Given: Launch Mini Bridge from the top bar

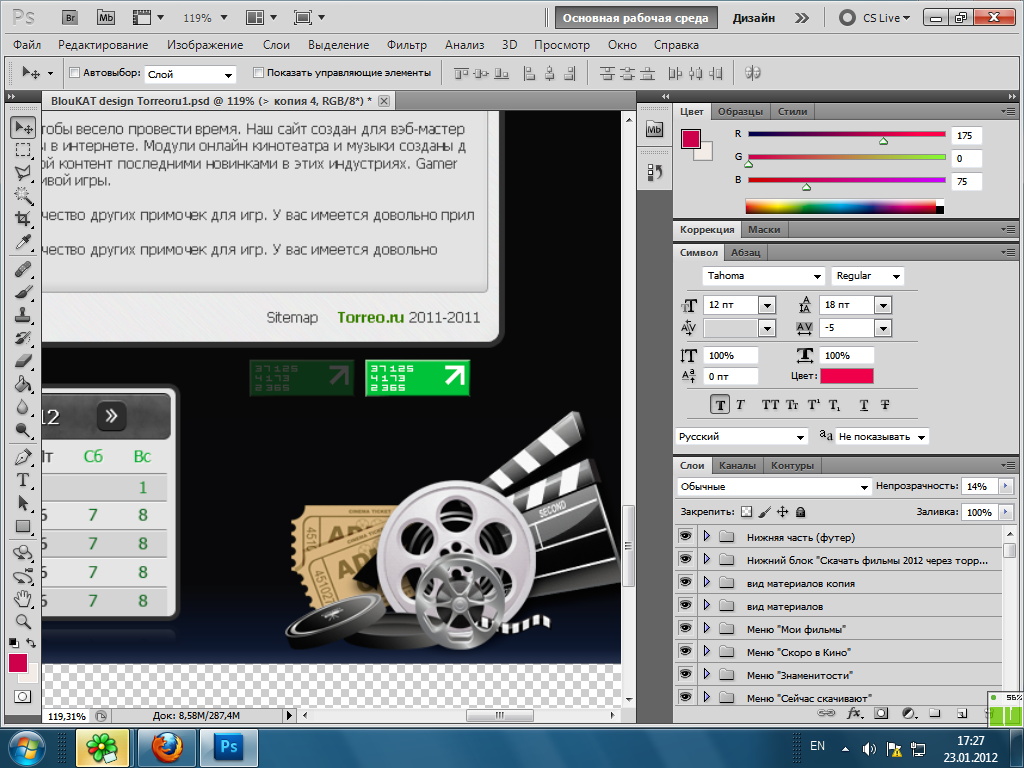Looking at the screenshot, I should tap(106, 18).
